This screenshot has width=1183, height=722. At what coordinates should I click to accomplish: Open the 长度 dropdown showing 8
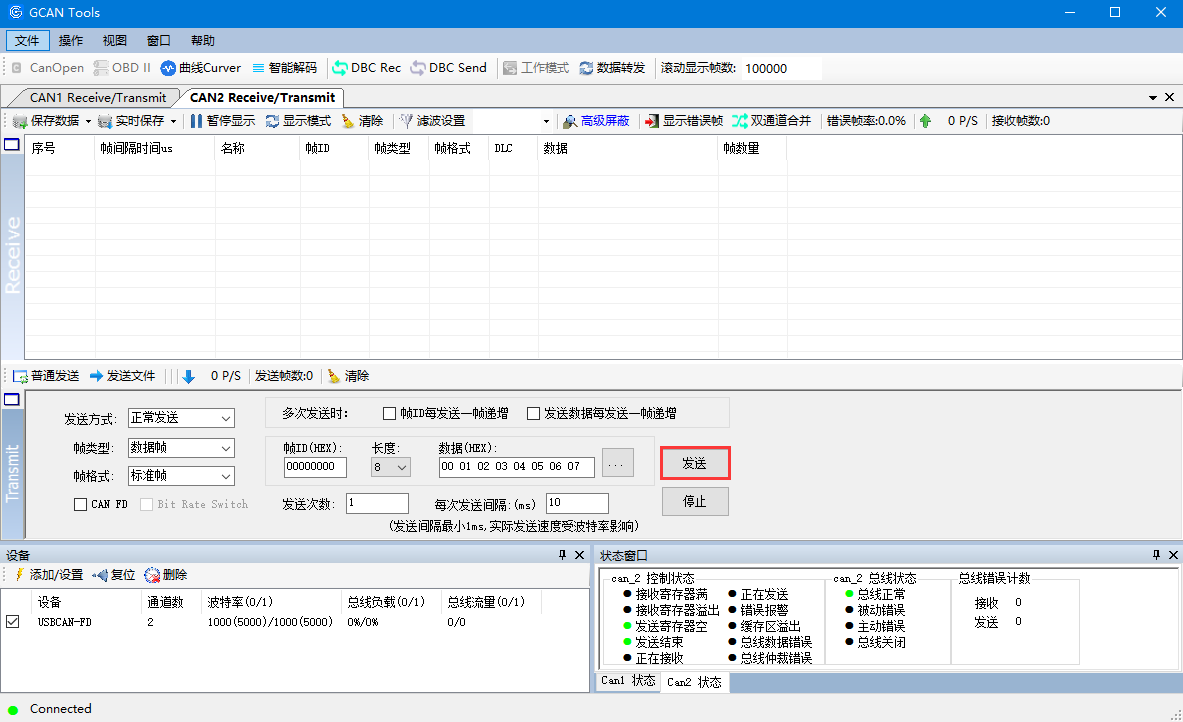click(x=402, y=467)
